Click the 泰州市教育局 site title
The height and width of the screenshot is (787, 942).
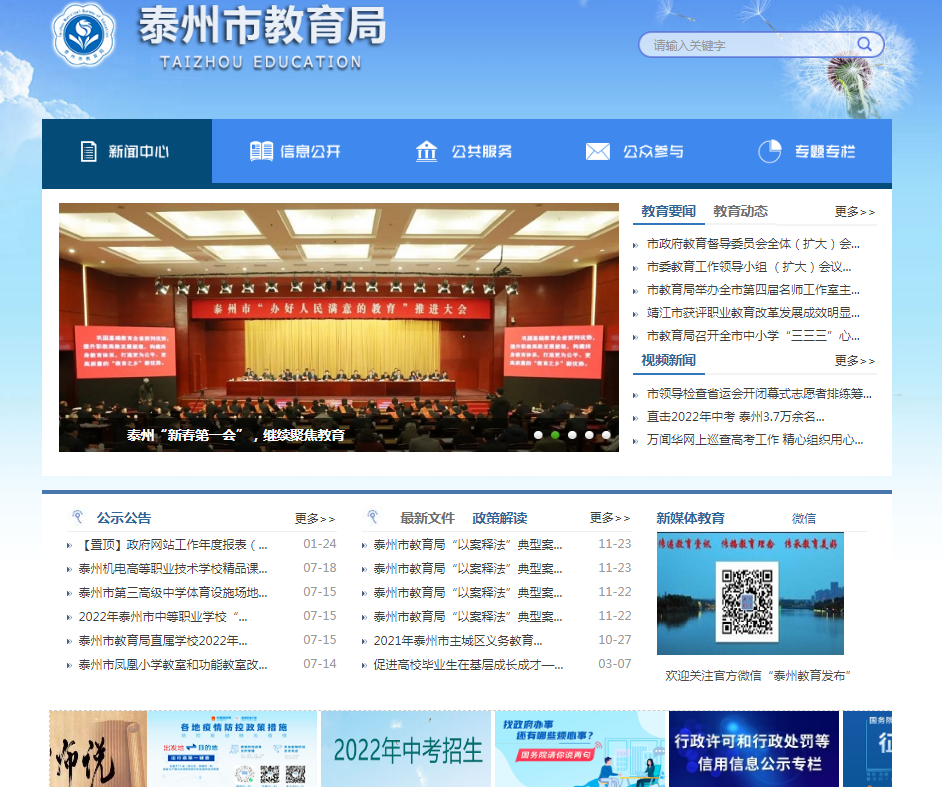tap(263, 26)
